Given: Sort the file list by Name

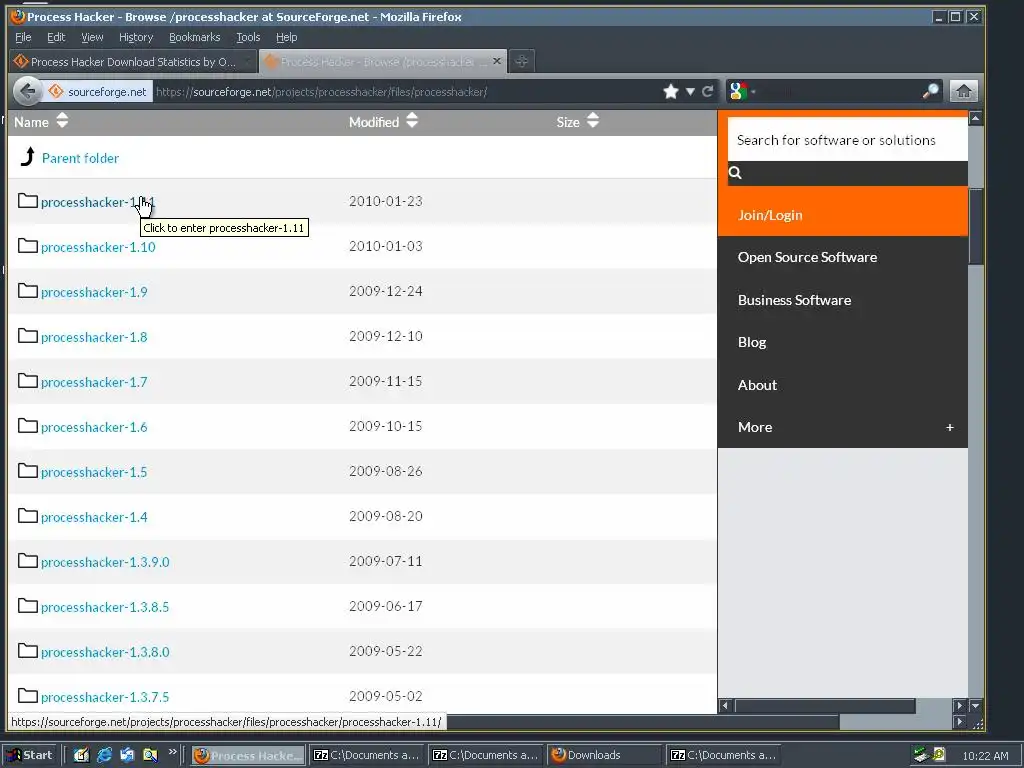Looking at the screenshot, I should pos(41,121).
